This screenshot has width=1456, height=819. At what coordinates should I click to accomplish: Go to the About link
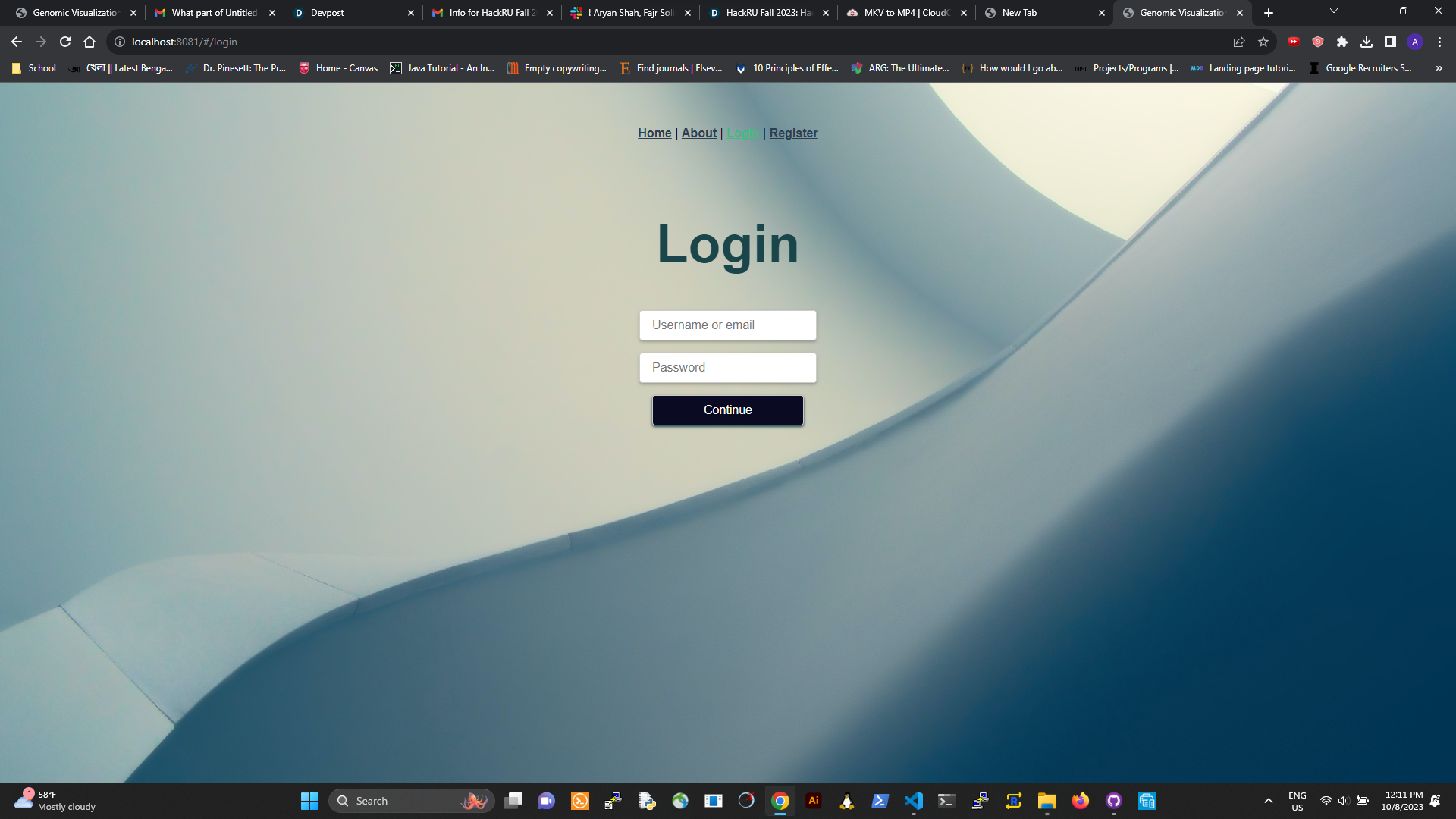[x=698, y=133]
